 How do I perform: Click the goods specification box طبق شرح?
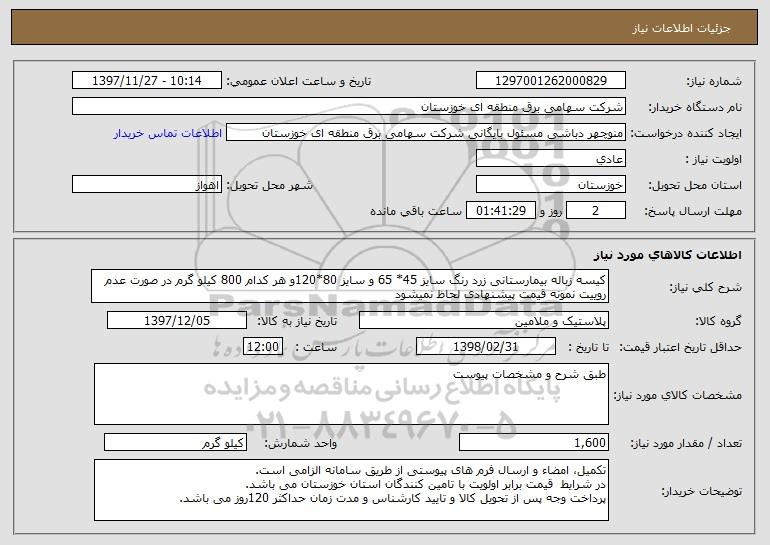351,394
